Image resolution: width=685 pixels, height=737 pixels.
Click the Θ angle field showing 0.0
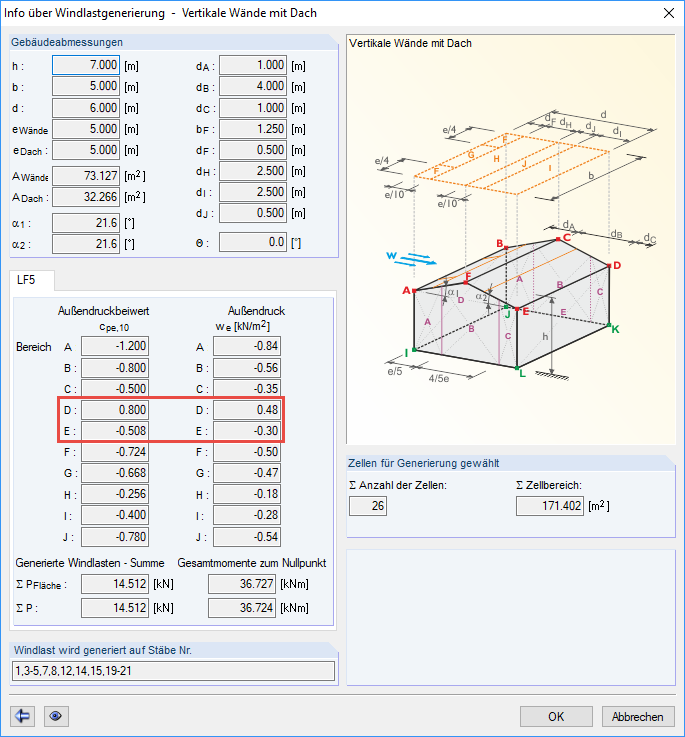[x=253, y=242]
